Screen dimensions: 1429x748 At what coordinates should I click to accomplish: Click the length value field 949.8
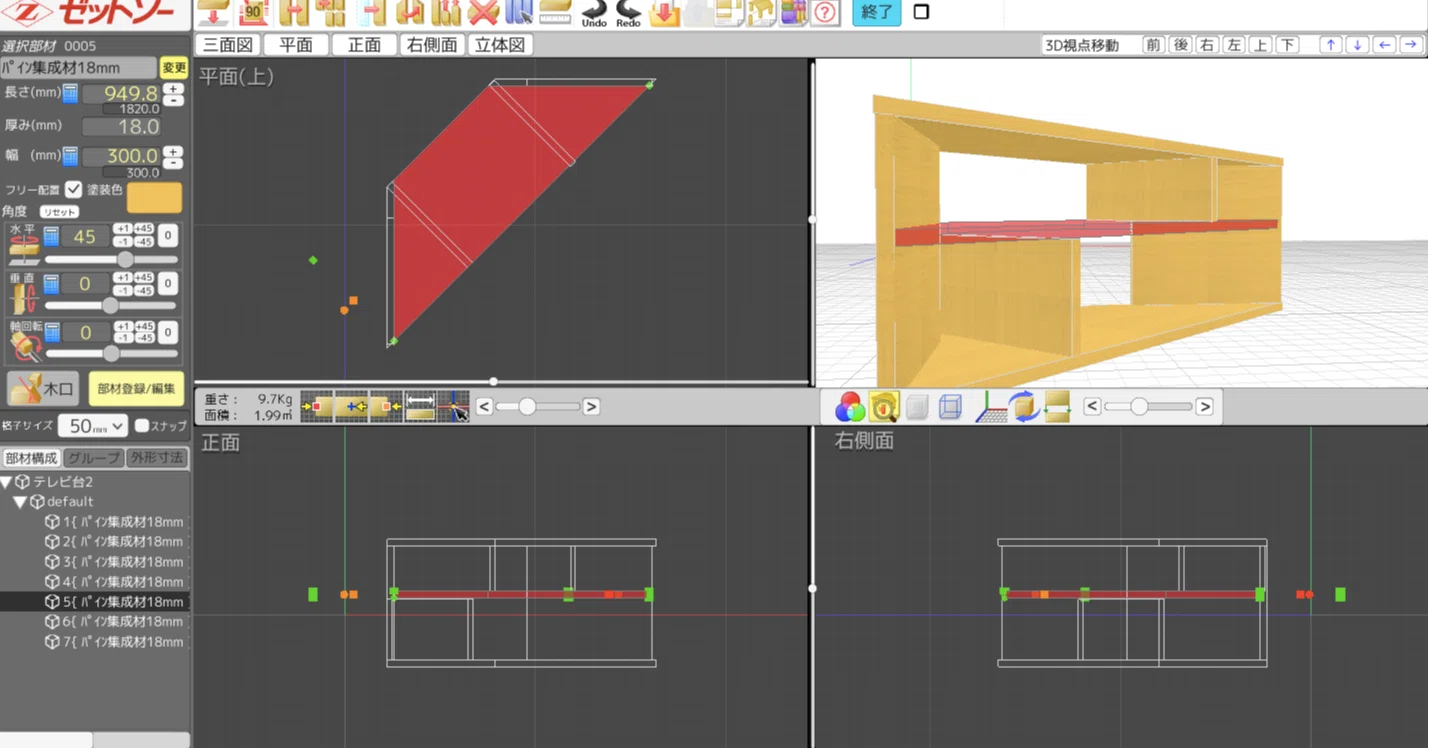(120, 94)
